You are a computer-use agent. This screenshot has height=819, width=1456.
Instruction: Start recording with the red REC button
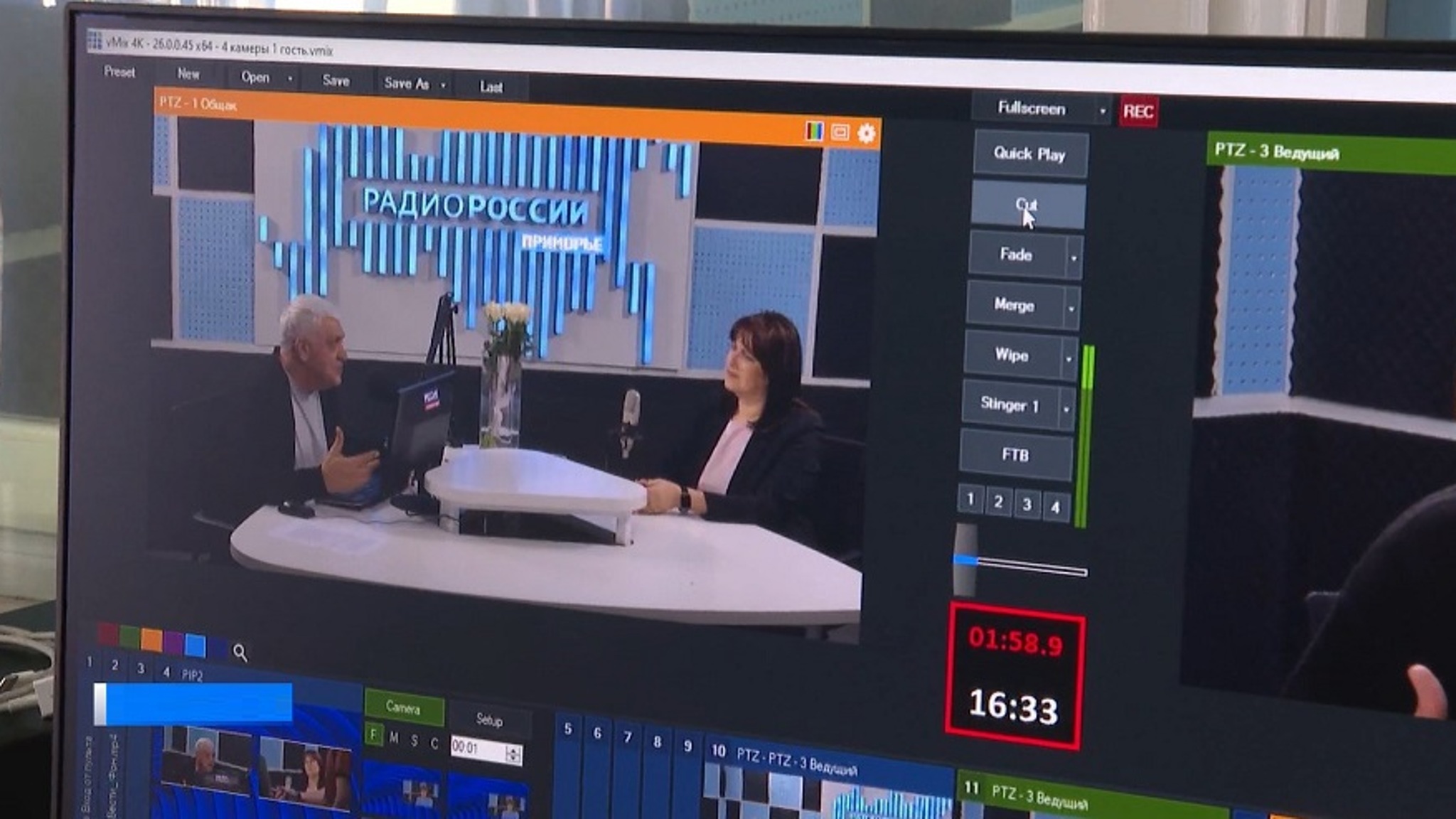tap(1138, 112)
